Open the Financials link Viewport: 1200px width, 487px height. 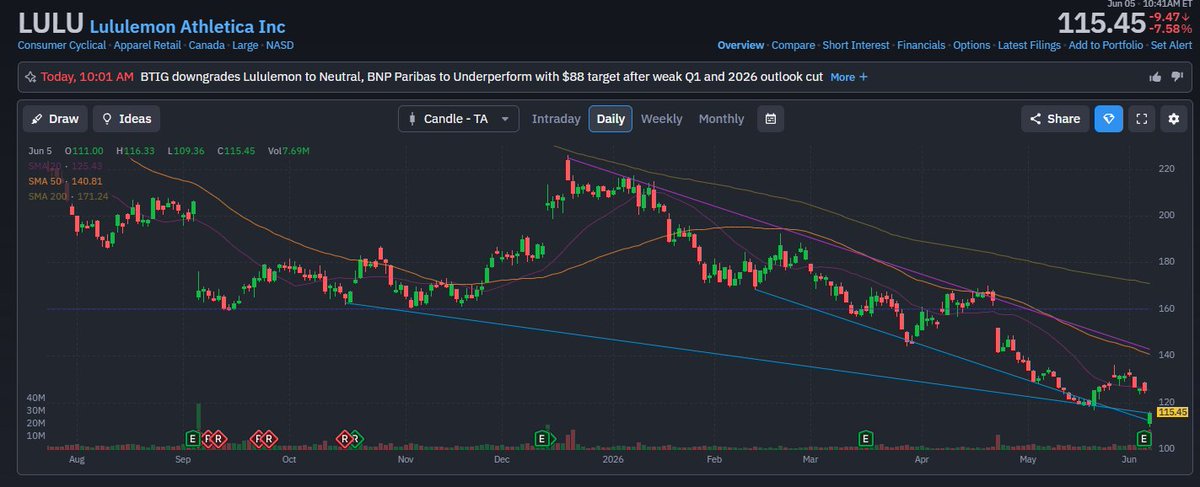tap(921, 46)
